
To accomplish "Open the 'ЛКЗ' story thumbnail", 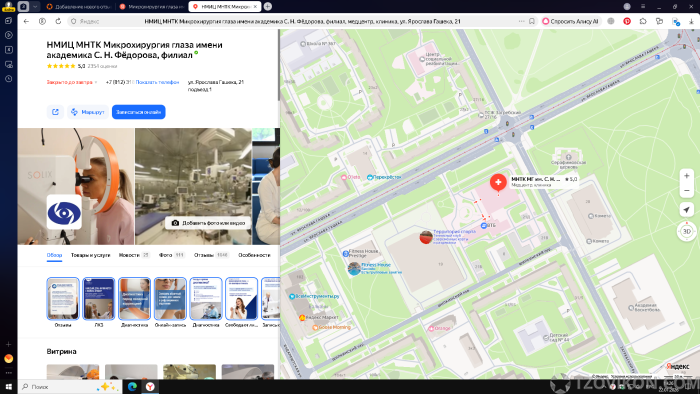I will (x=99, y=299).
